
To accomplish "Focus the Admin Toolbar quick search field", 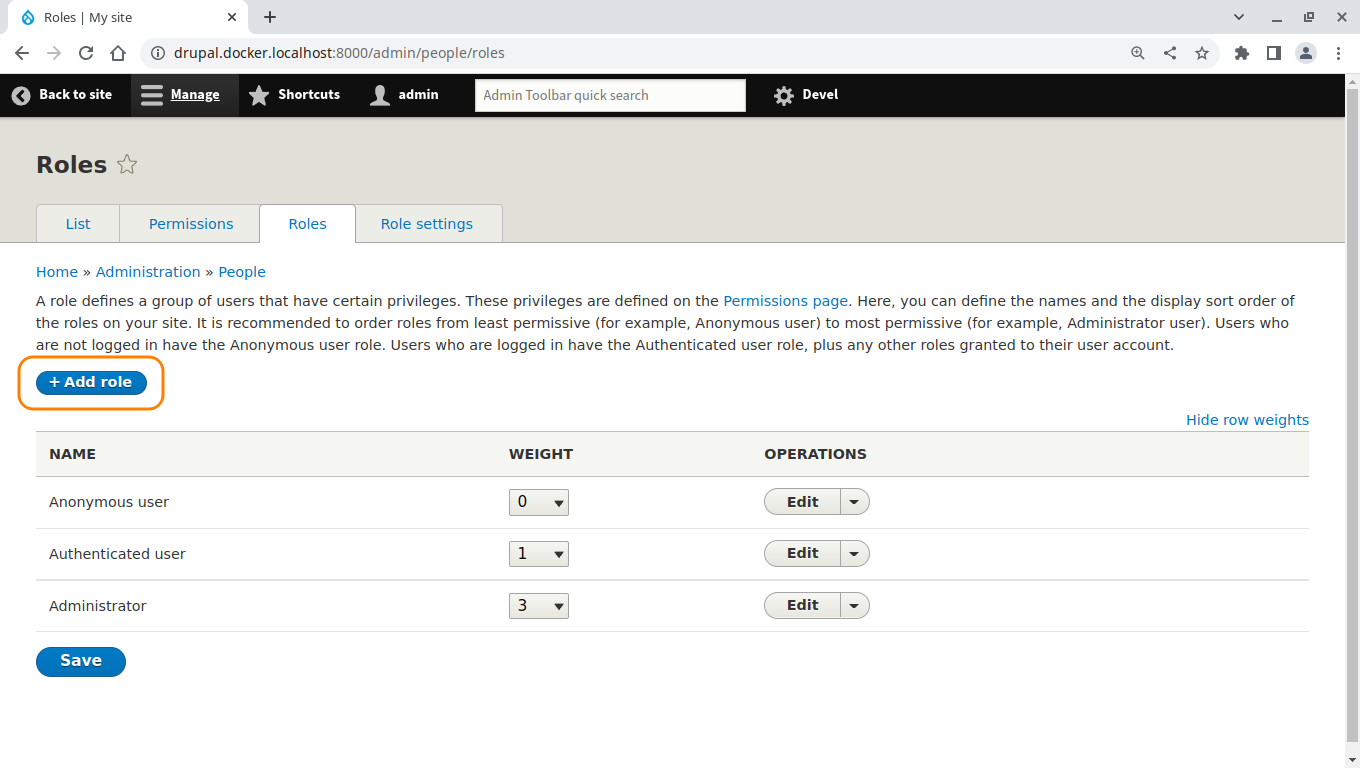I will click(x=610, y=95).
